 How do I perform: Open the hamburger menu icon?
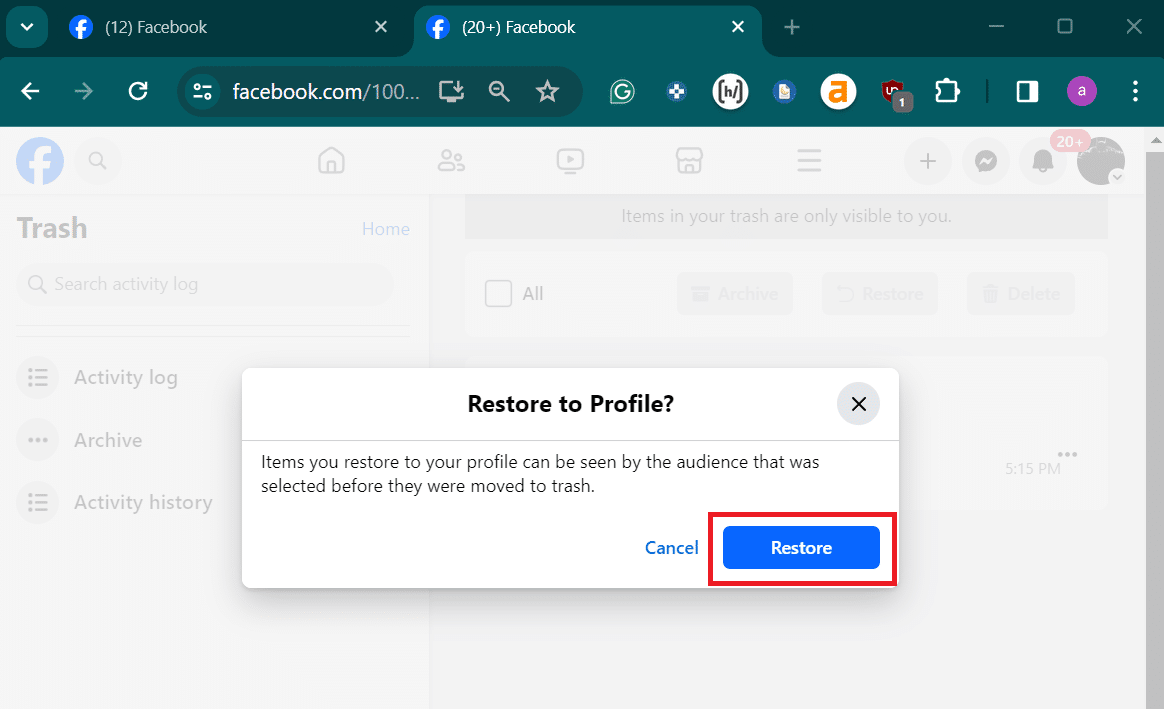point(809,160)
